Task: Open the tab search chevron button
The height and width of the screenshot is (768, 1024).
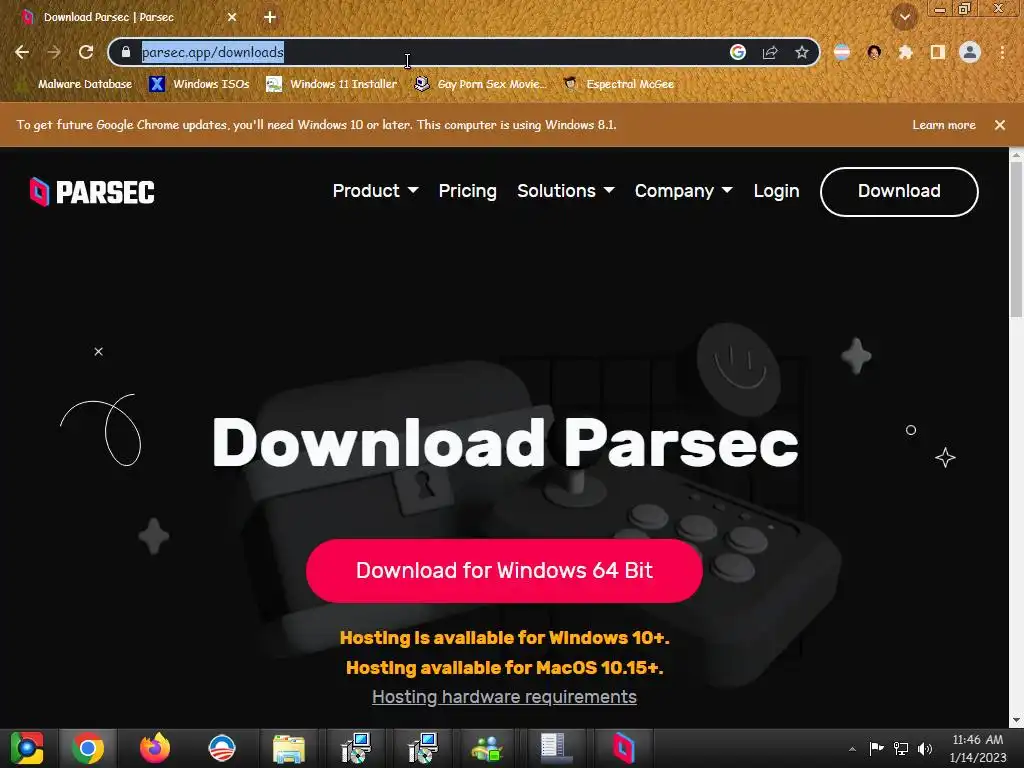Action: pos(904,17)
